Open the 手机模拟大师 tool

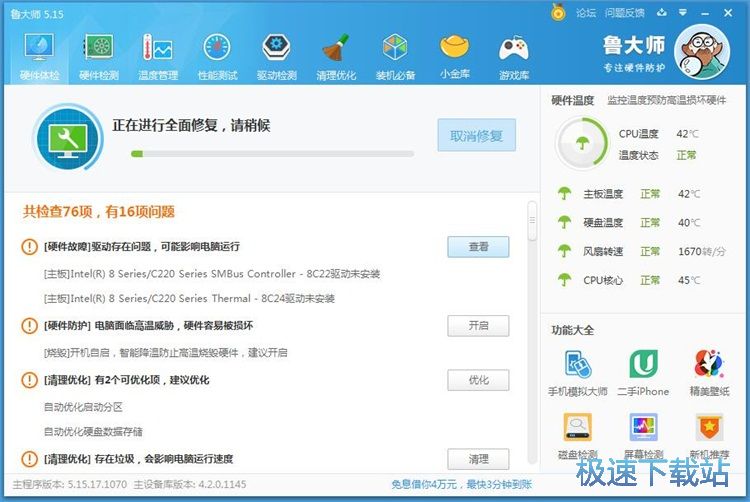pos(578,373)
